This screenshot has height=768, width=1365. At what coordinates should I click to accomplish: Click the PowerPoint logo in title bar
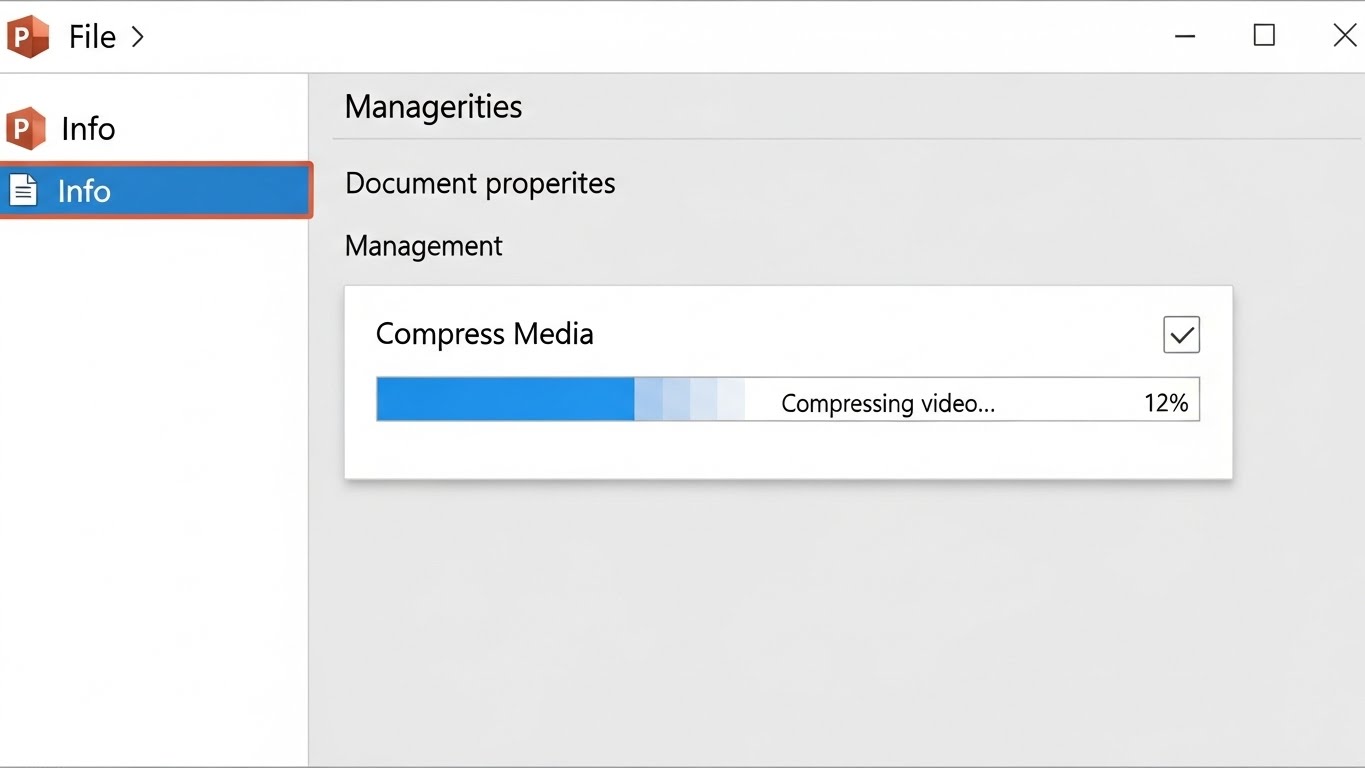[x=28, y=37]
